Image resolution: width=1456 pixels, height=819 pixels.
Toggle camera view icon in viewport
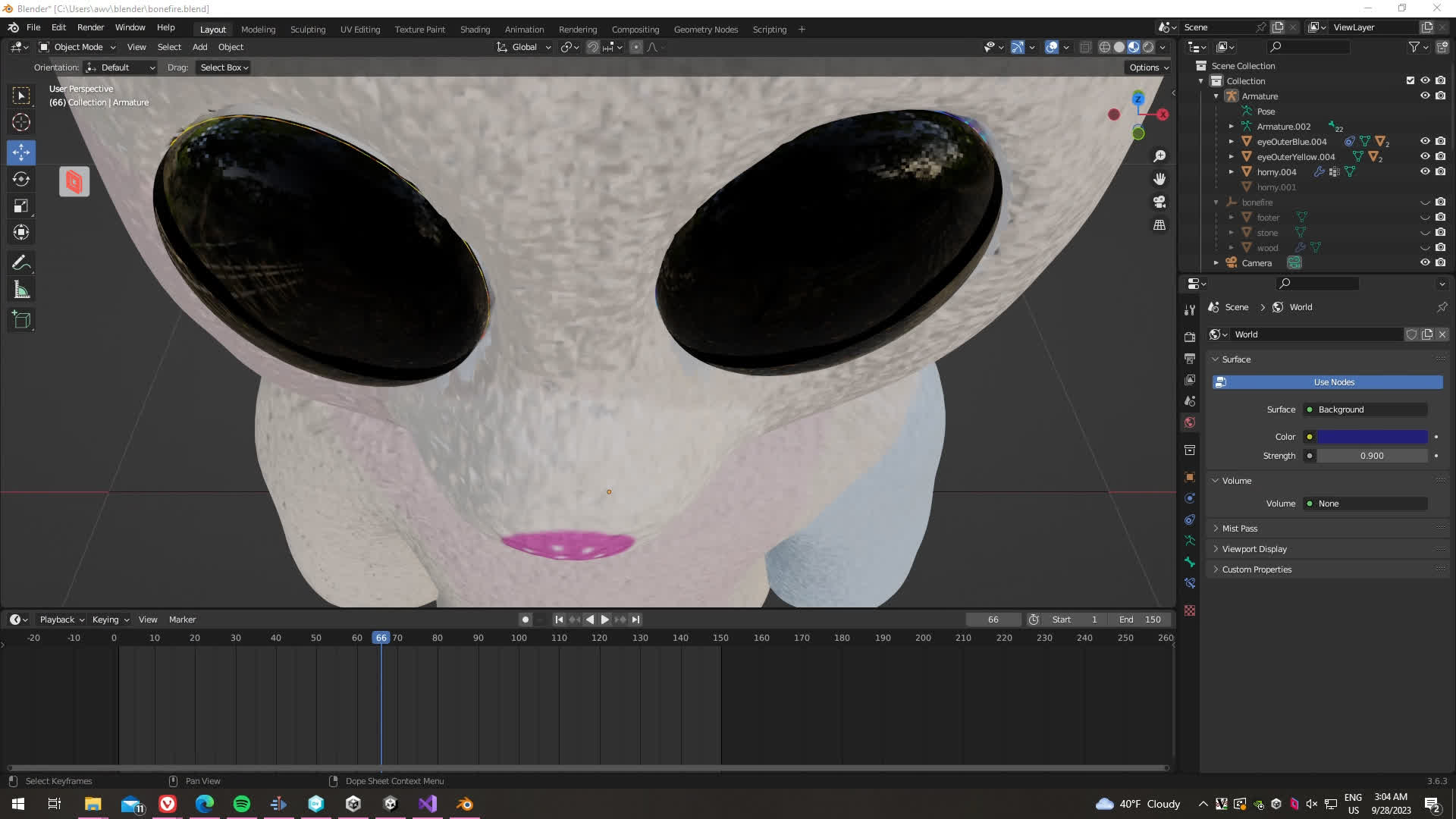(1159, 202)
